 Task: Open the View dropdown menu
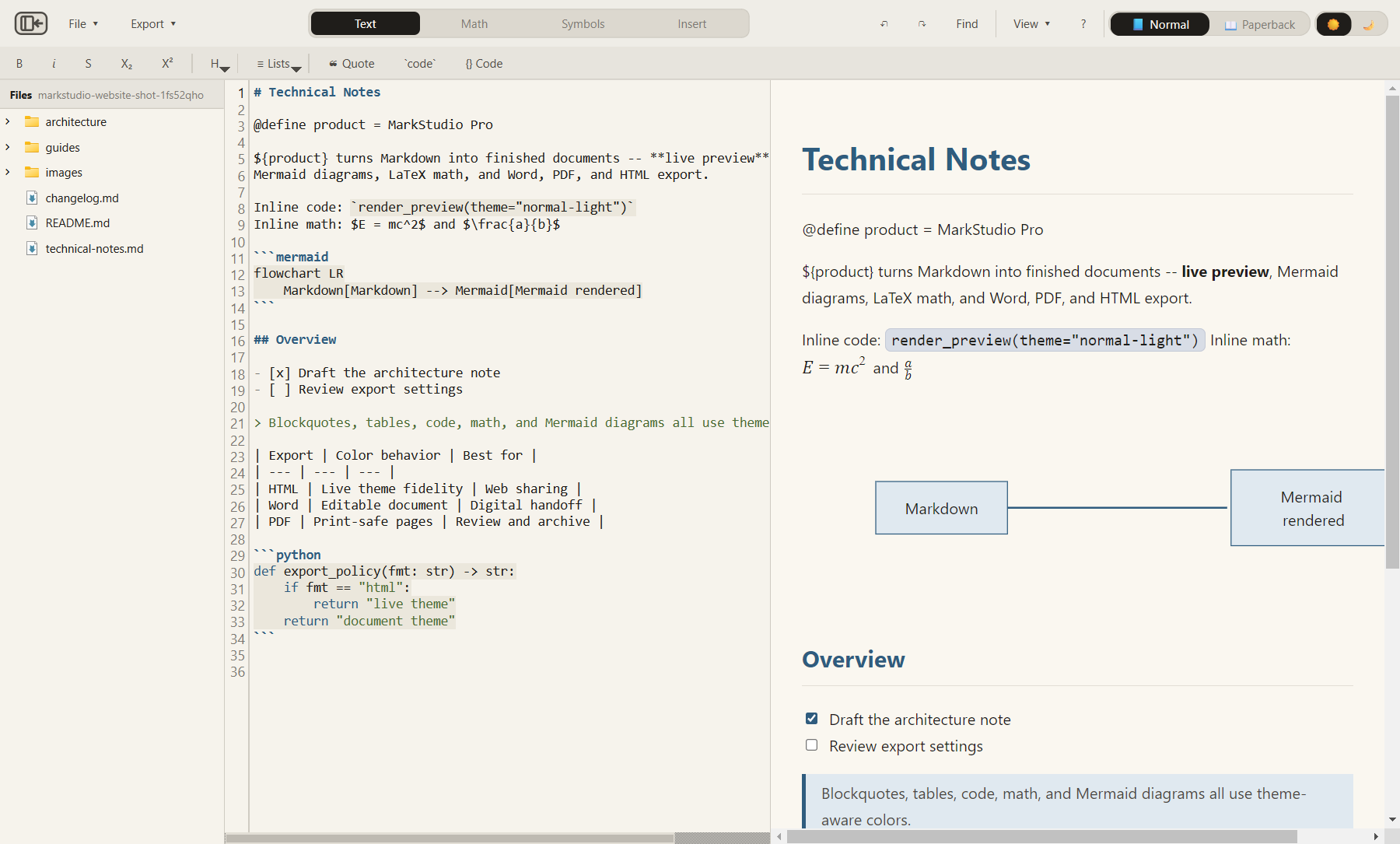(x=1031, y=24)
